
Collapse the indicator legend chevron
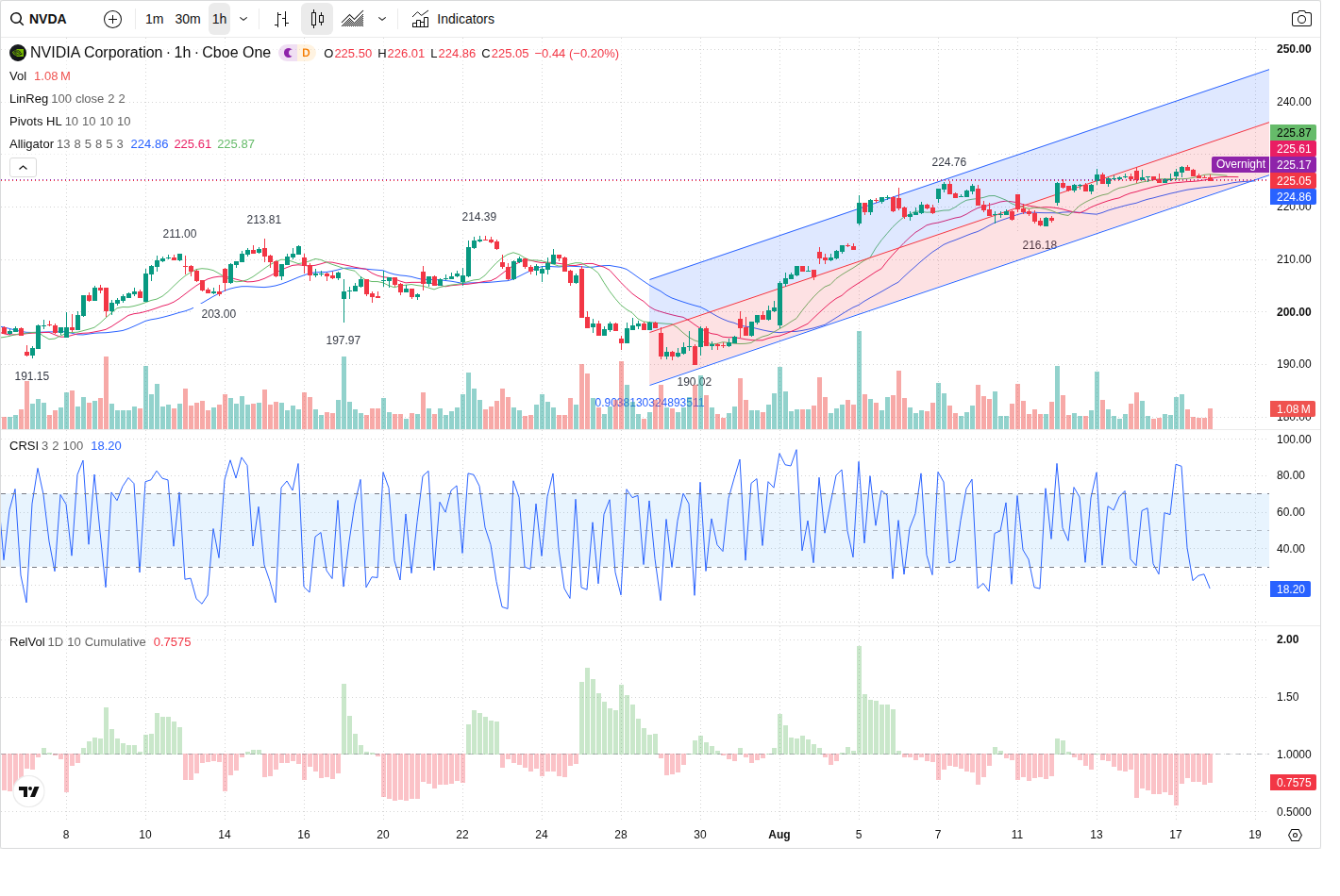click(x=24, y=167)
